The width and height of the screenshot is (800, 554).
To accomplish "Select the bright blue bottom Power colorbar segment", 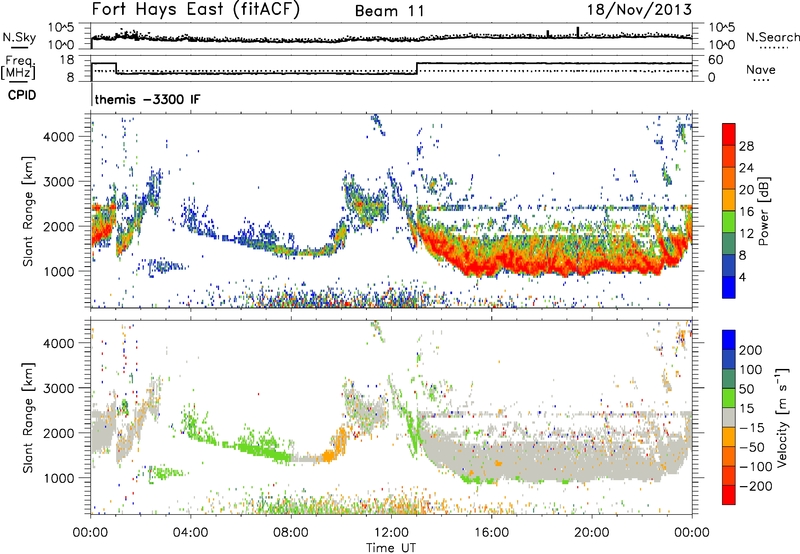I will [x=729, y=287].
